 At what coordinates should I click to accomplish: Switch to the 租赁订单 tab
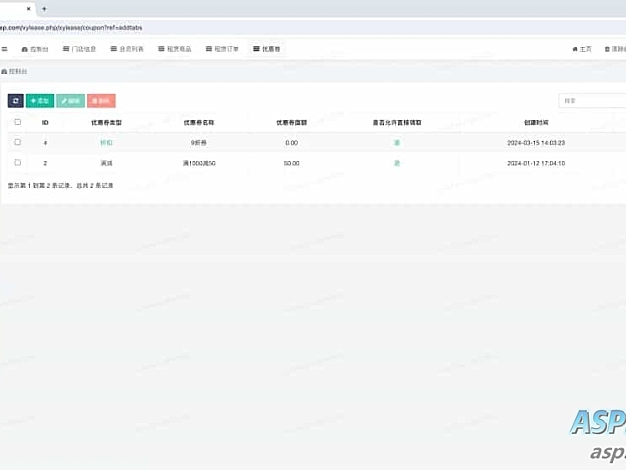222,49
